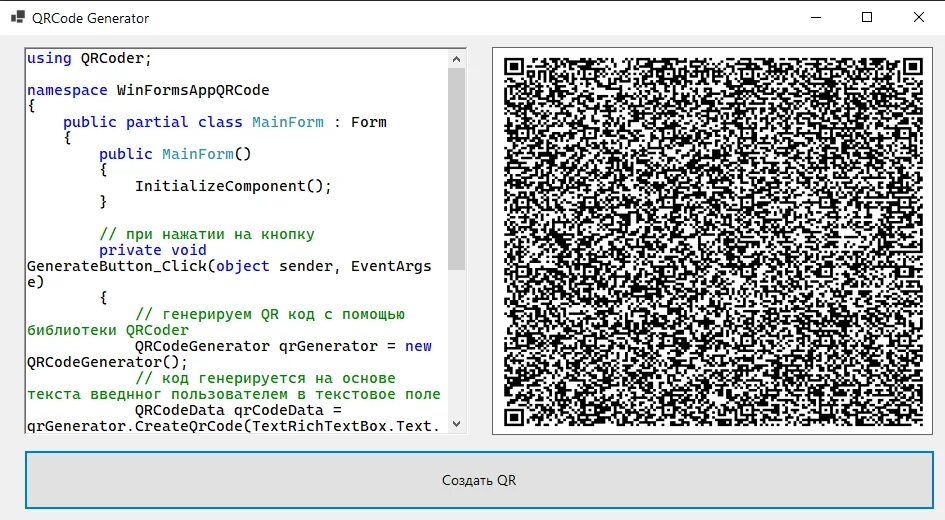Click the line 'текста введнног пользователем в текстовое поле'
The height and width of the screenshot is (520, 945).
pyautogui.click(x=234, y=395)
